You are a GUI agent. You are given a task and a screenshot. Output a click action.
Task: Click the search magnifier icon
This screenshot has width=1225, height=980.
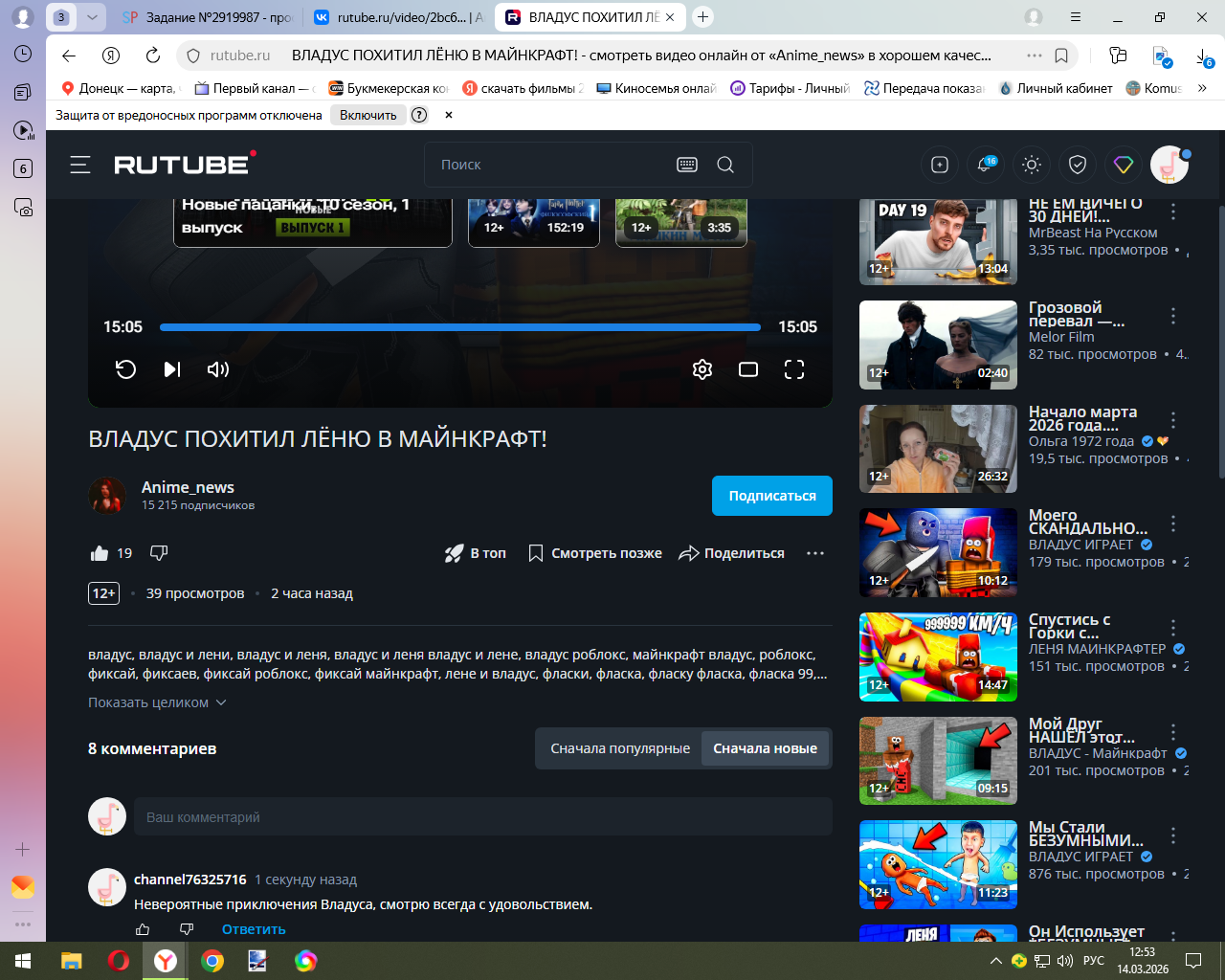tap(725, 165)
